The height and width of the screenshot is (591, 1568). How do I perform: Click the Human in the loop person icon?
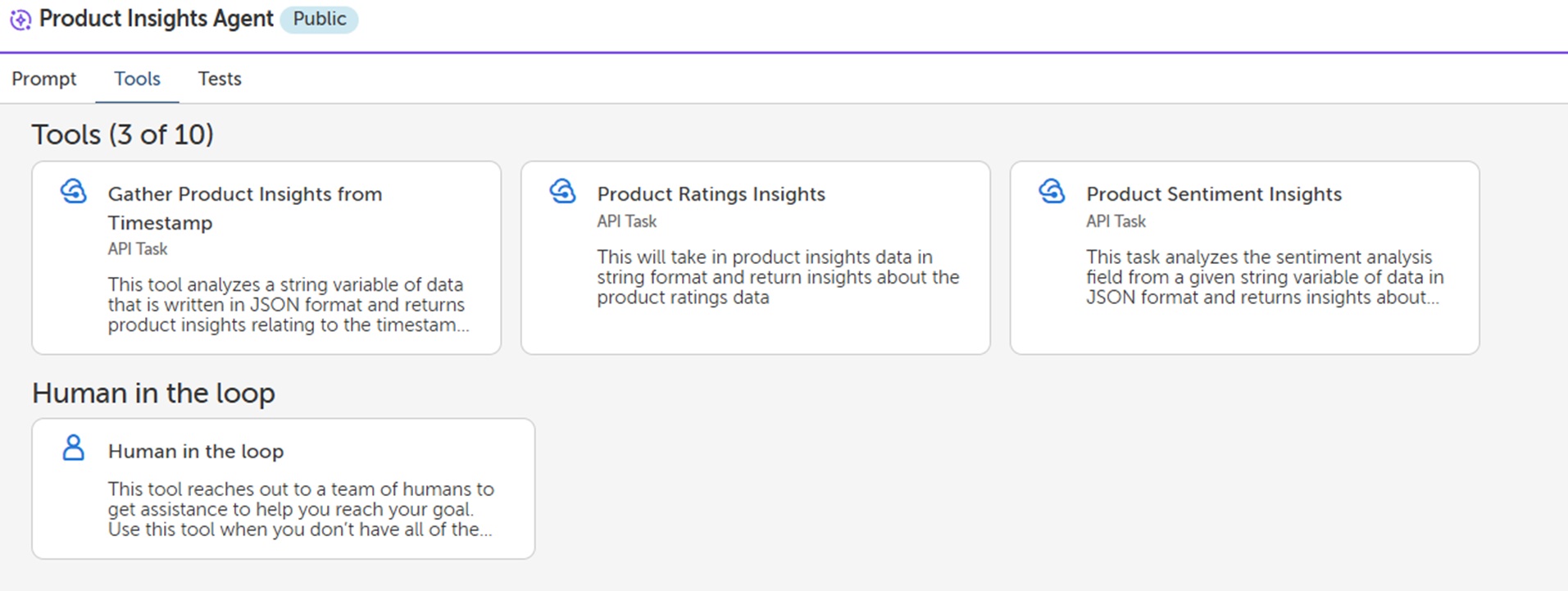(74, 448)
